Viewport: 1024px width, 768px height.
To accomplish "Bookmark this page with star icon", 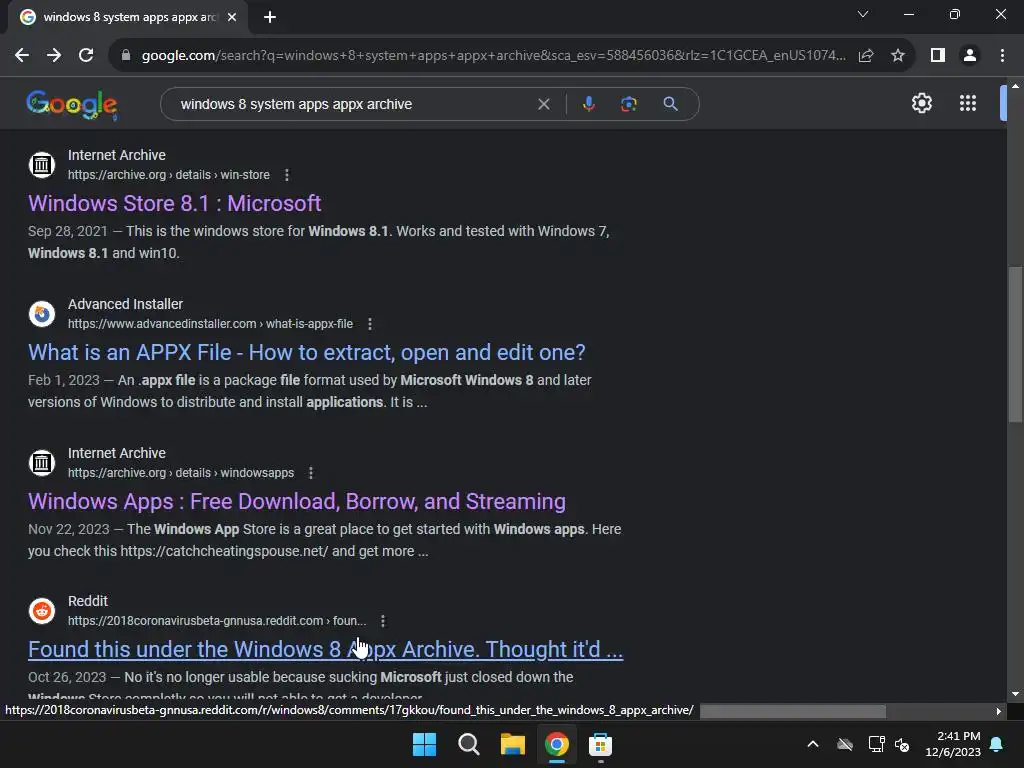I will pos(898,56).
